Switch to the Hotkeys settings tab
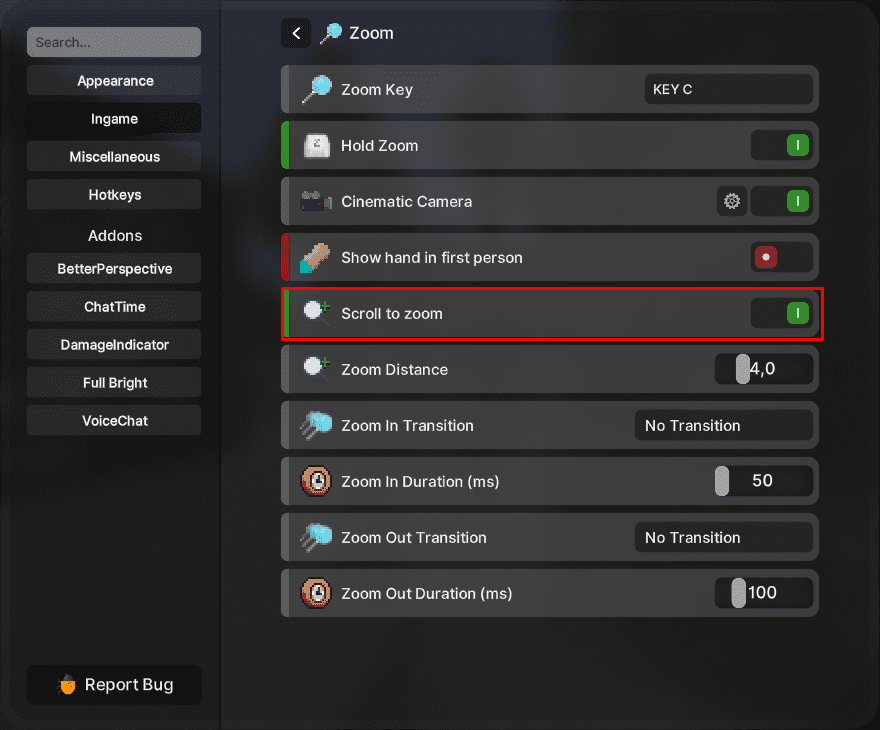Screen dimensions: 880x730 tap(113, 194)
